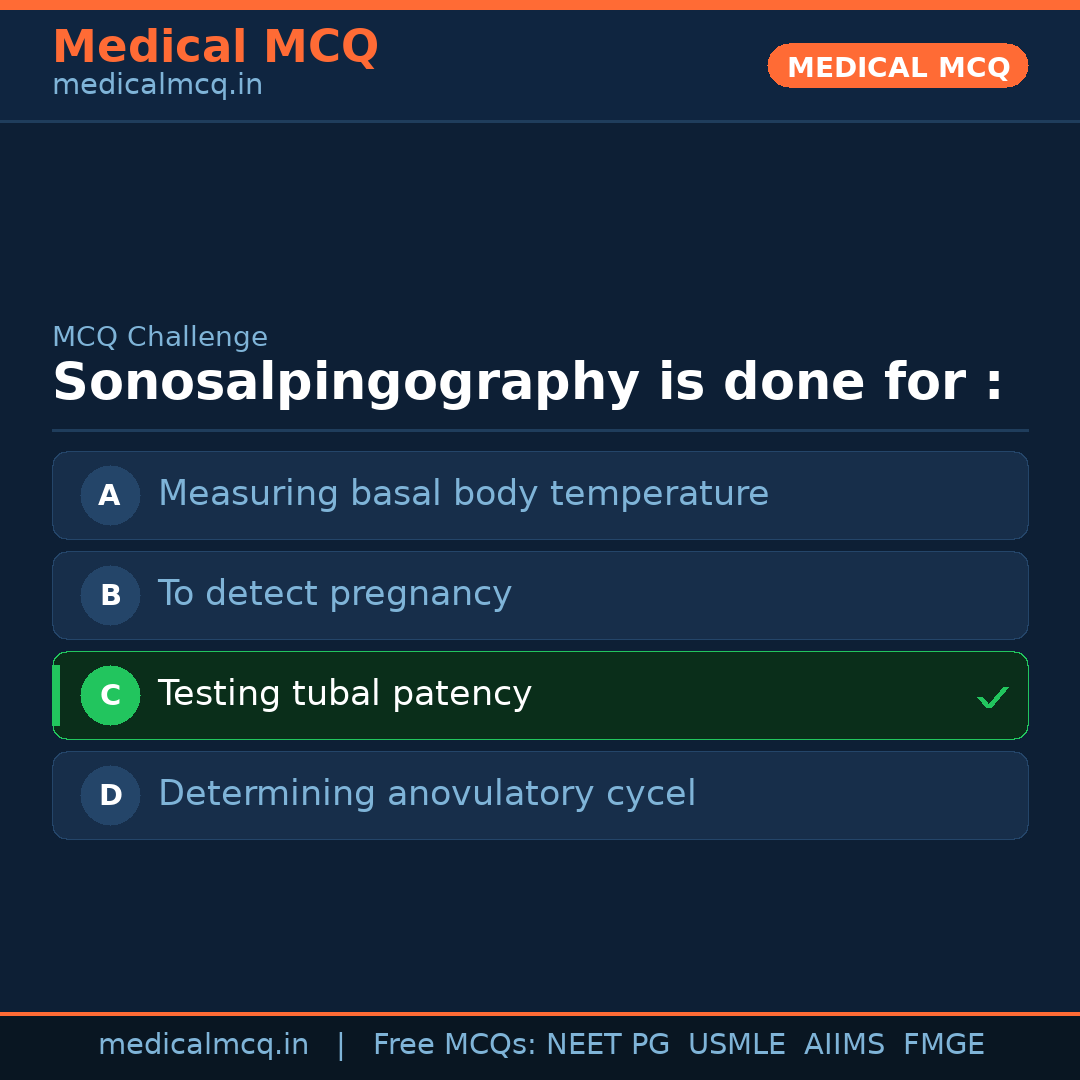This screenshot has height=1080, width=1080.
Task: Click the green checkmark icon
Action: [x=992, y=697]
